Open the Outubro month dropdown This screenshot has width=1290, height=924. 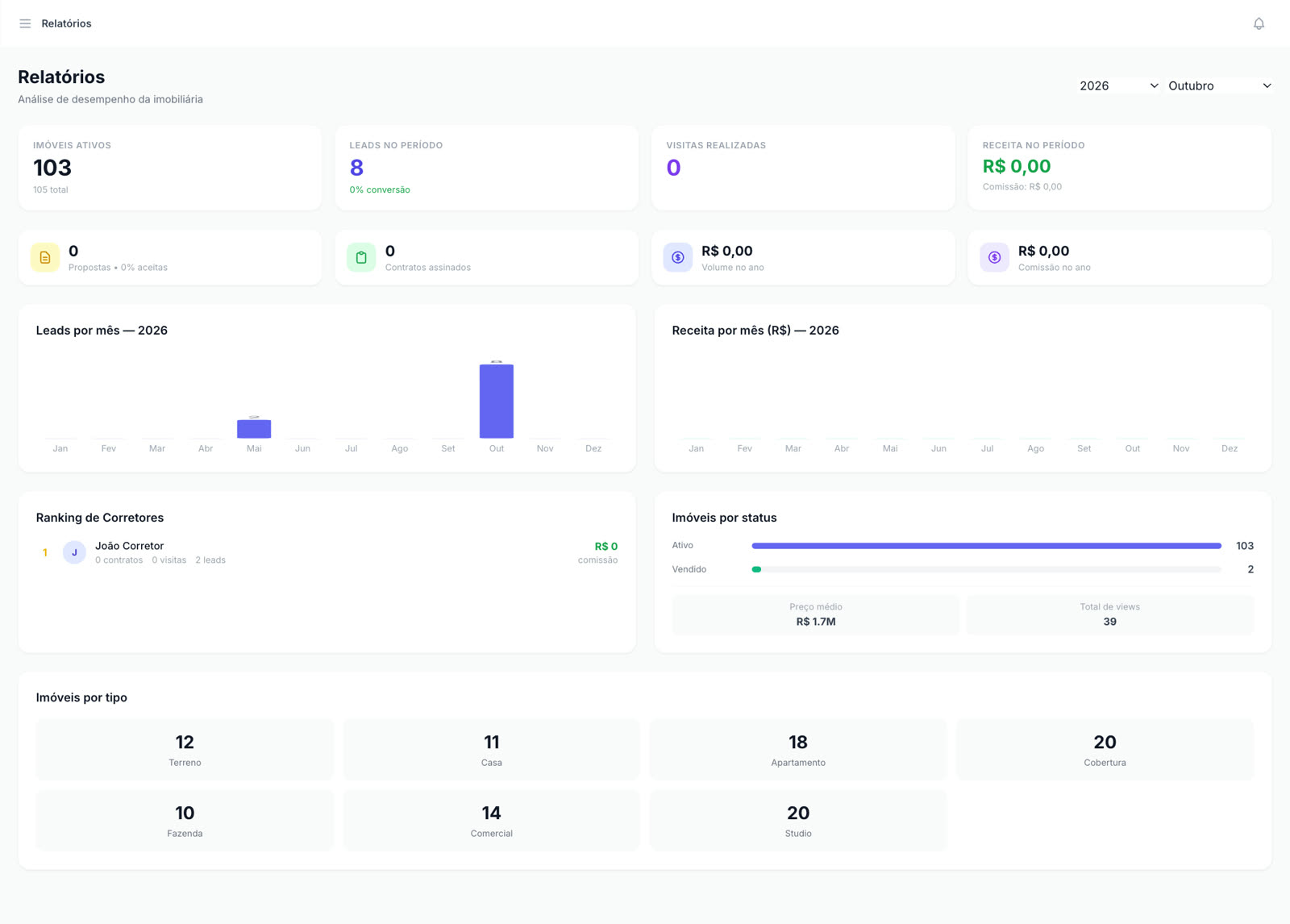tap(1220, 85)
